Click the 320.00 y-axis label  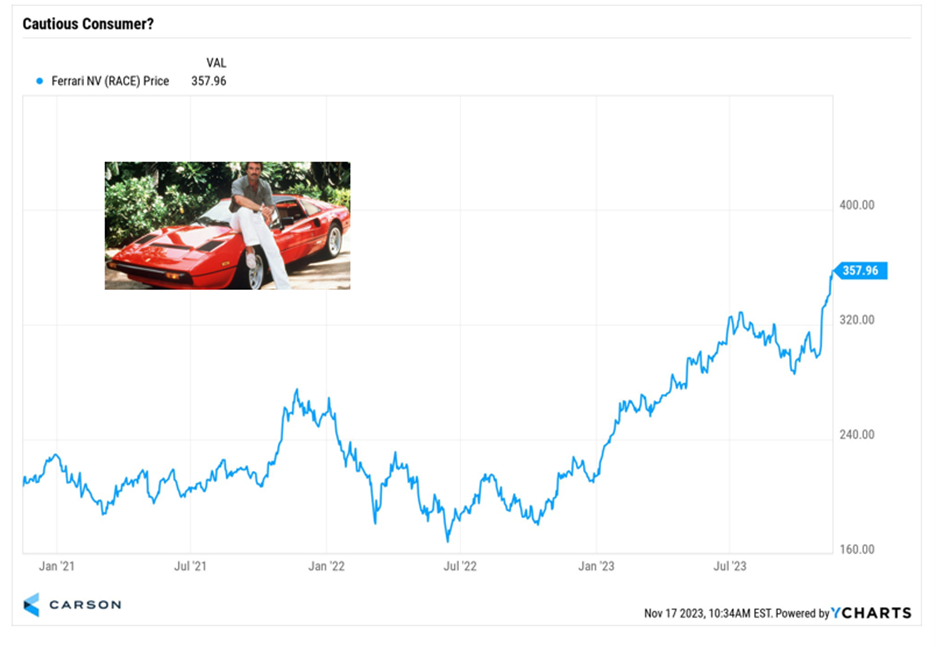coord(858,320)
